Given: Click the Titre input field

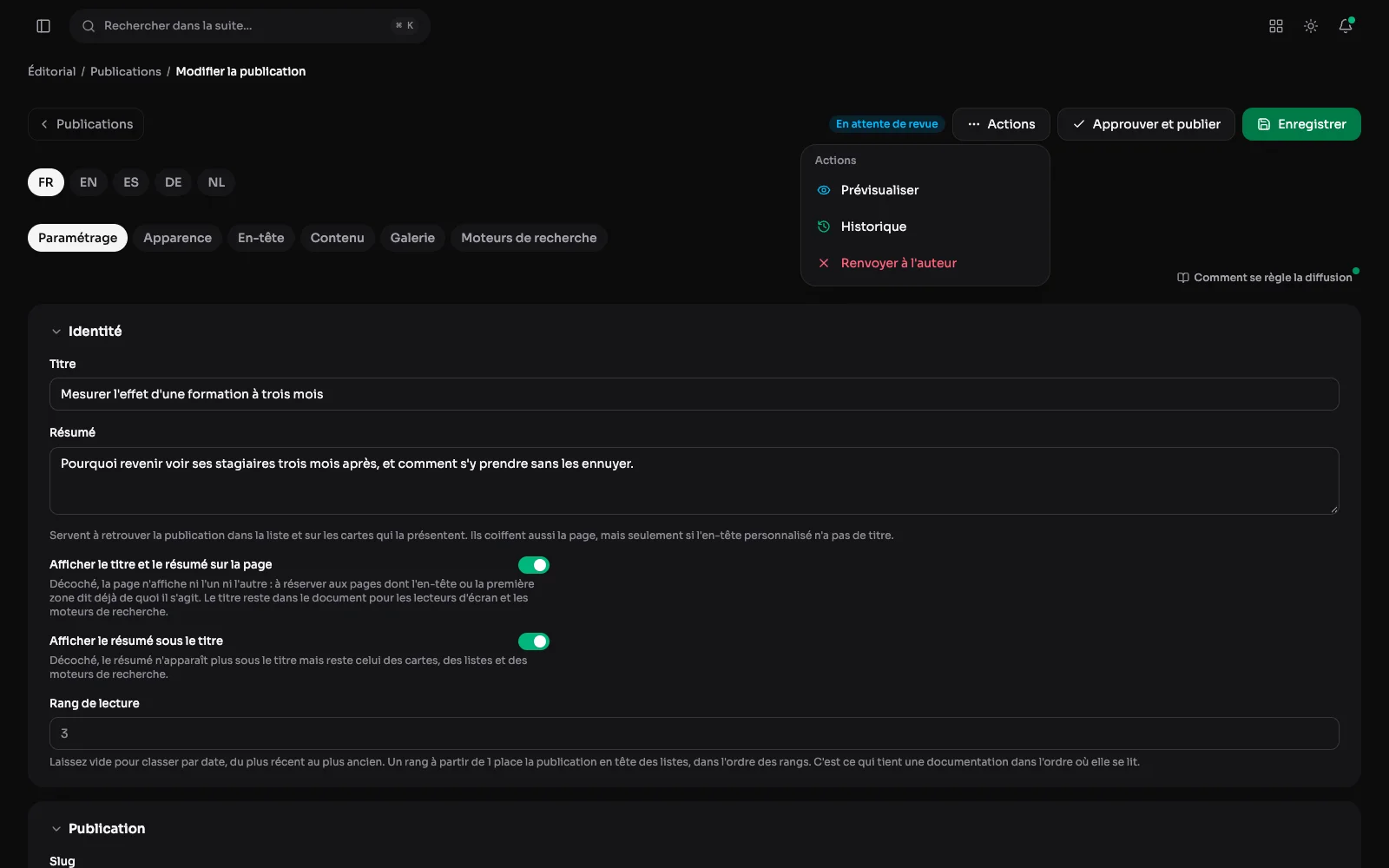Looking at the screenshot, I should click(x=694, y=394).
